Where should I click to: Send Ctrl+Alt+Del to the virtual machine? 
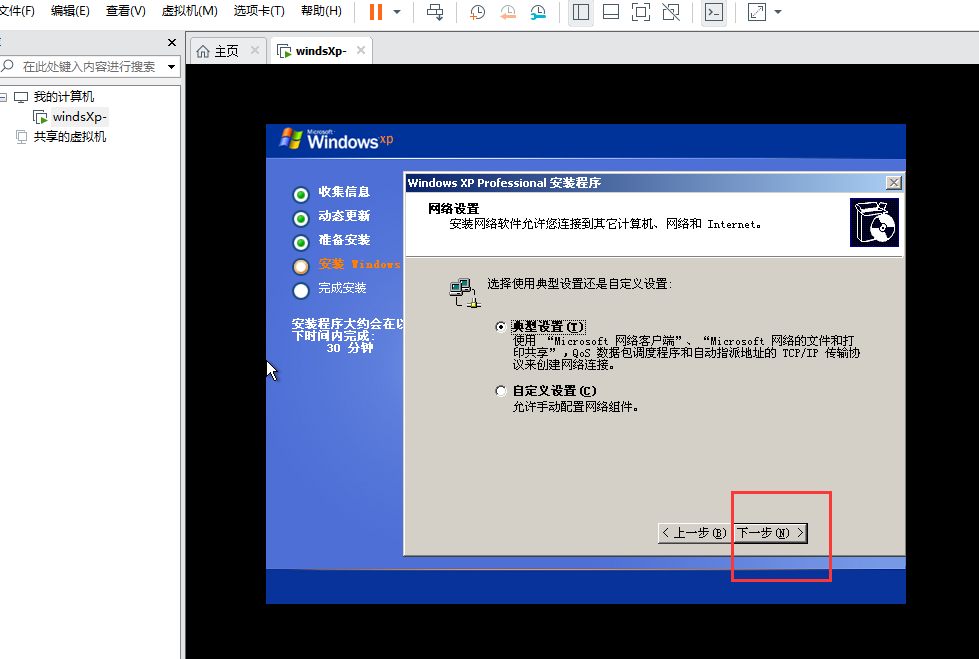(x=435, y=12)
